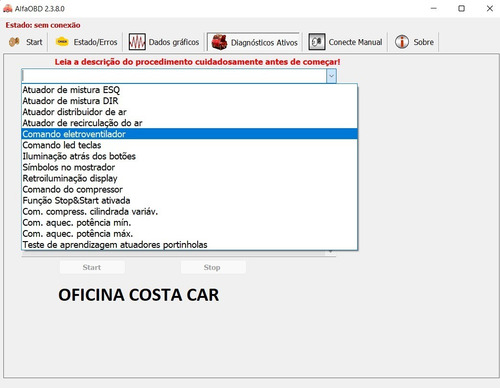The width and height of the screenshot is (500, 388).
Task: Select Retroiluminação display option
Action: coord(189,178)
